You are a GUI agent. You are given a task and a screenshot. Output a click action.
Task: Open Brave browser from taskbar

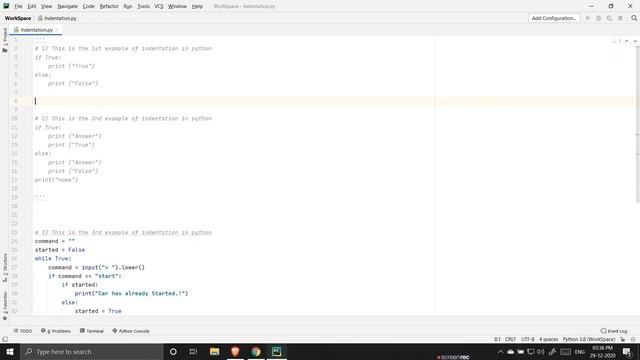click(235, 351)
